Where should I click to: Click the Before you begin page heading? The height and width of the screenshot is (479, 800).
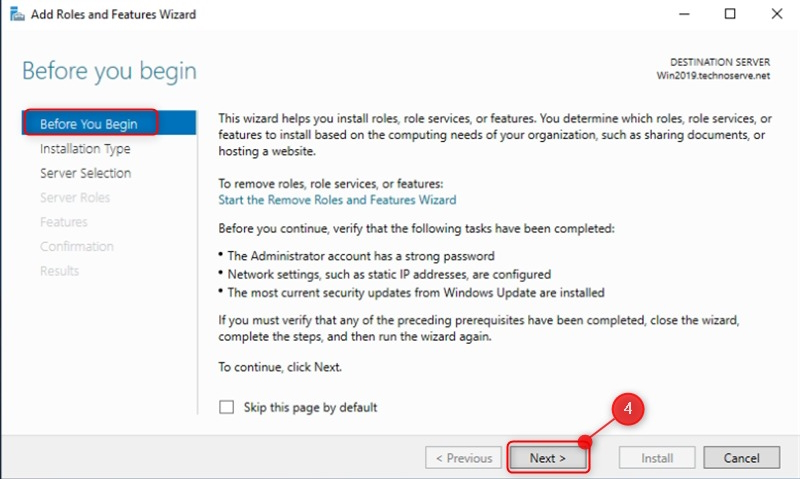coord(109,71)
